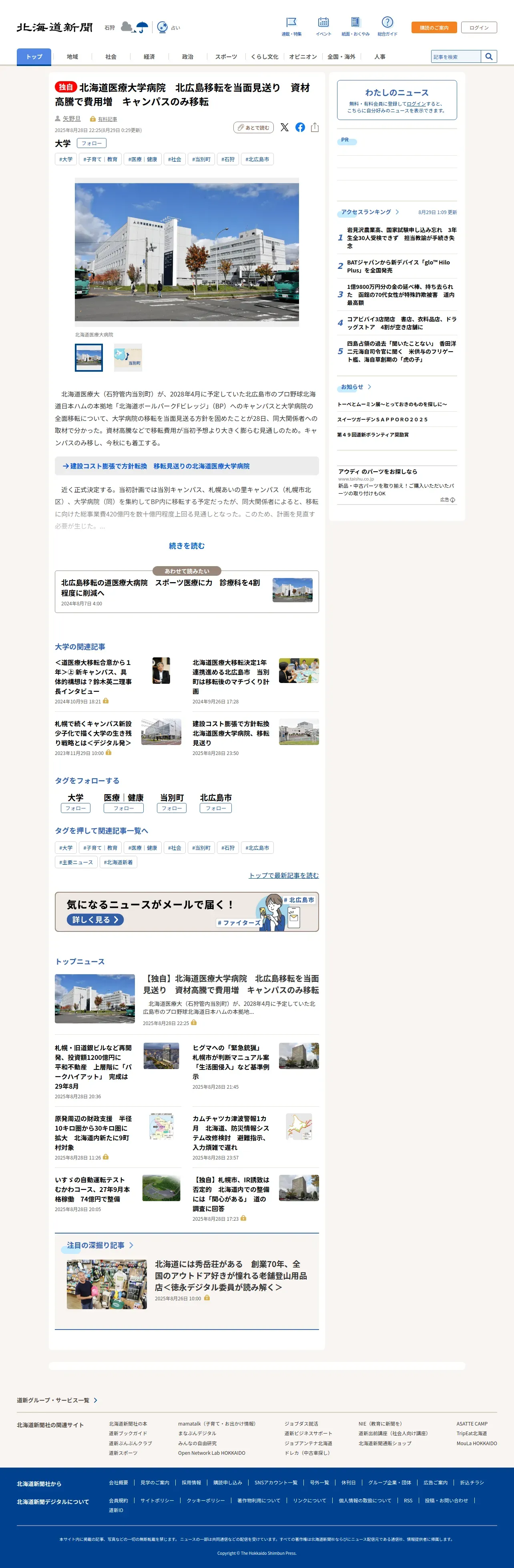Open トーベとムーミン展 notice

click(392, 404)
